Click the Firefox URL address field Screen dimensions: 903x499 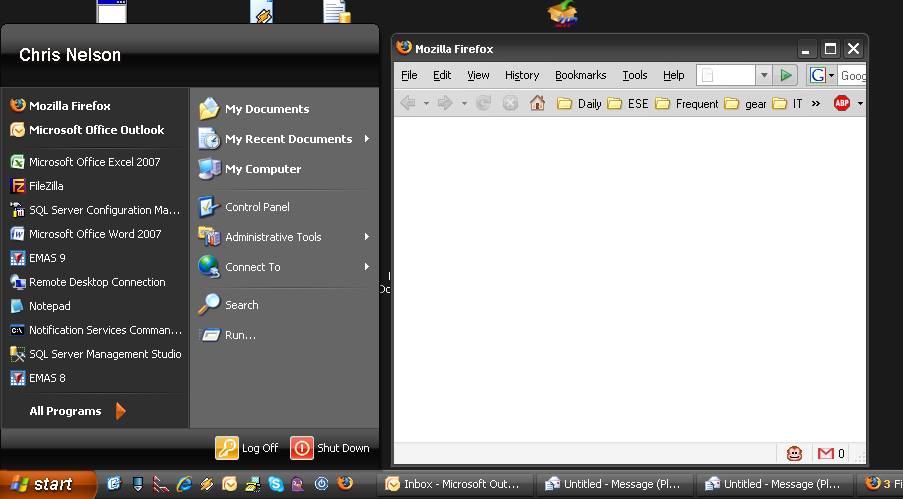point(726,75)
